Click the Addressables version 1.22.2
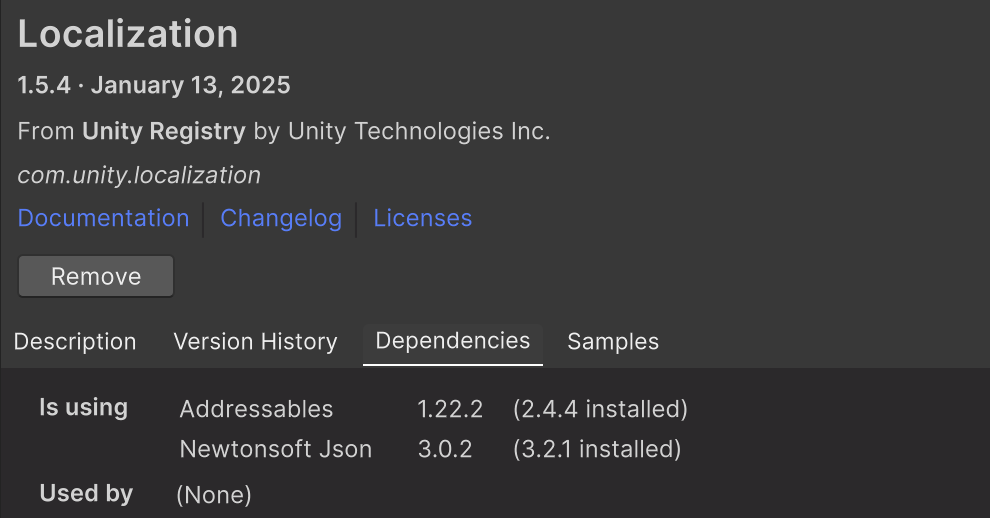This screenshot has width=990, height=518. 450,409
